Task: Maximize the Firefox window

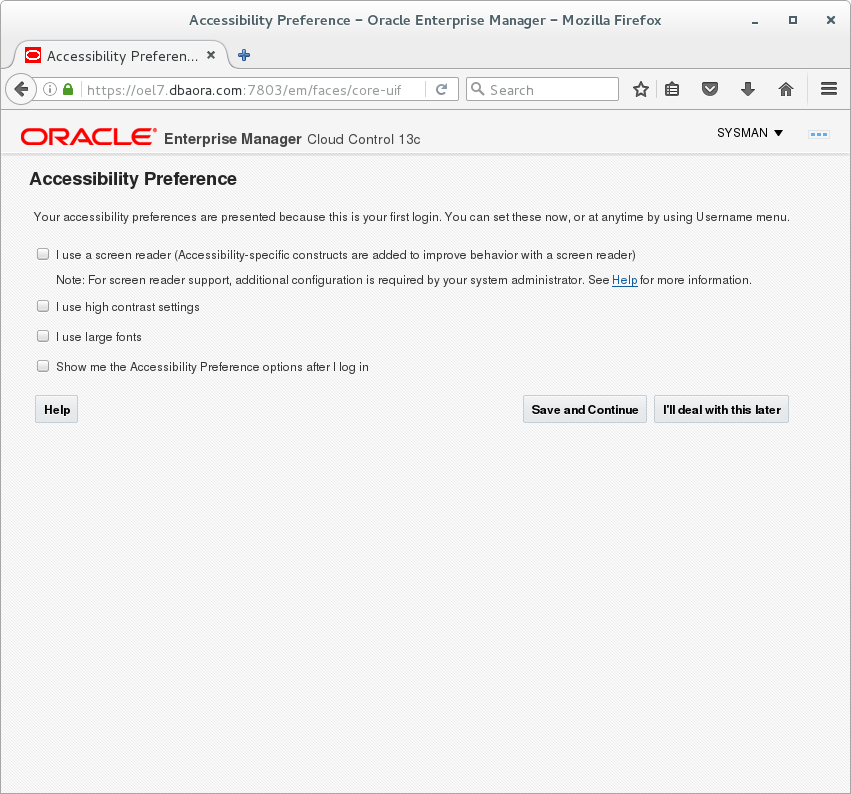Action: (792, 21)
